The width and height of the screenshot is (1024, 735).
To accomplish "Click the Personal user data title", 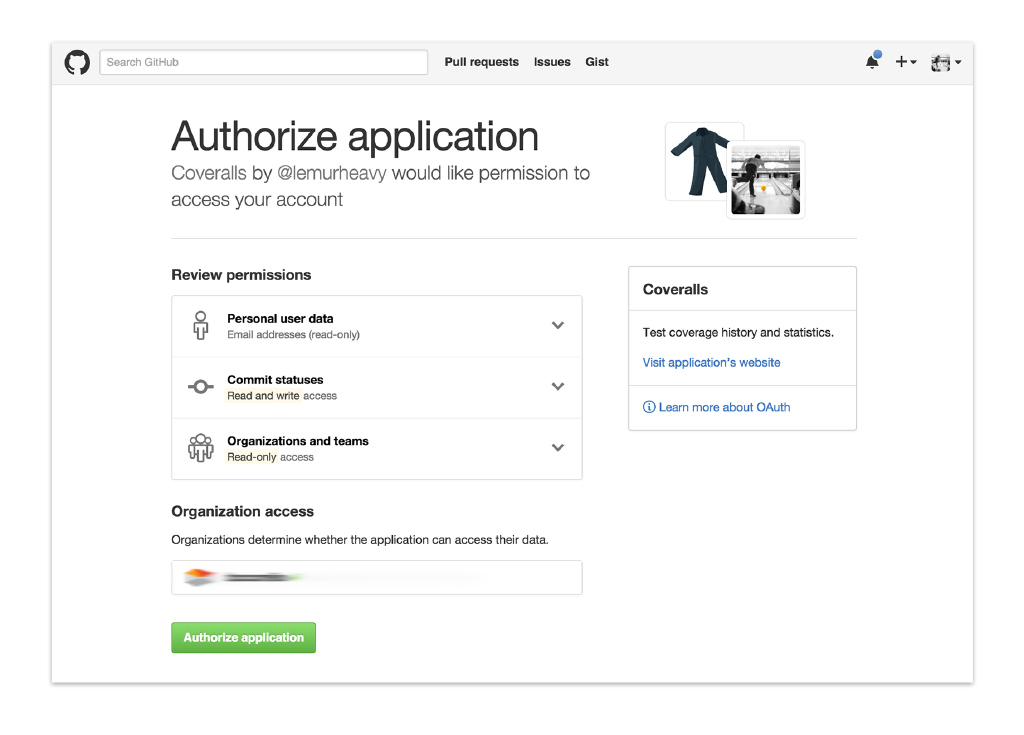I will point(280,319).
